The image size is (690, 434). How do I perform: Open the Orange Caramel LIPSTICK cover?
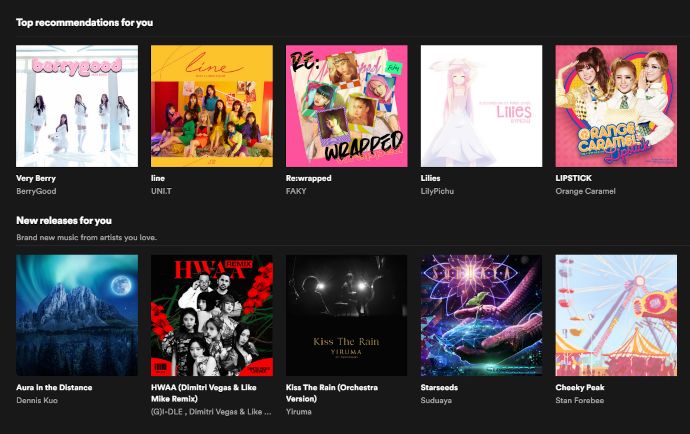point(616,106)
